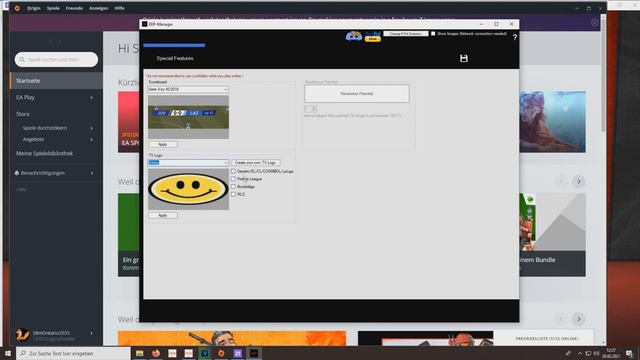640x360 pixels.
Task: Click the next arrow in first Origin carousel
Action: click(x=579, y=181)
